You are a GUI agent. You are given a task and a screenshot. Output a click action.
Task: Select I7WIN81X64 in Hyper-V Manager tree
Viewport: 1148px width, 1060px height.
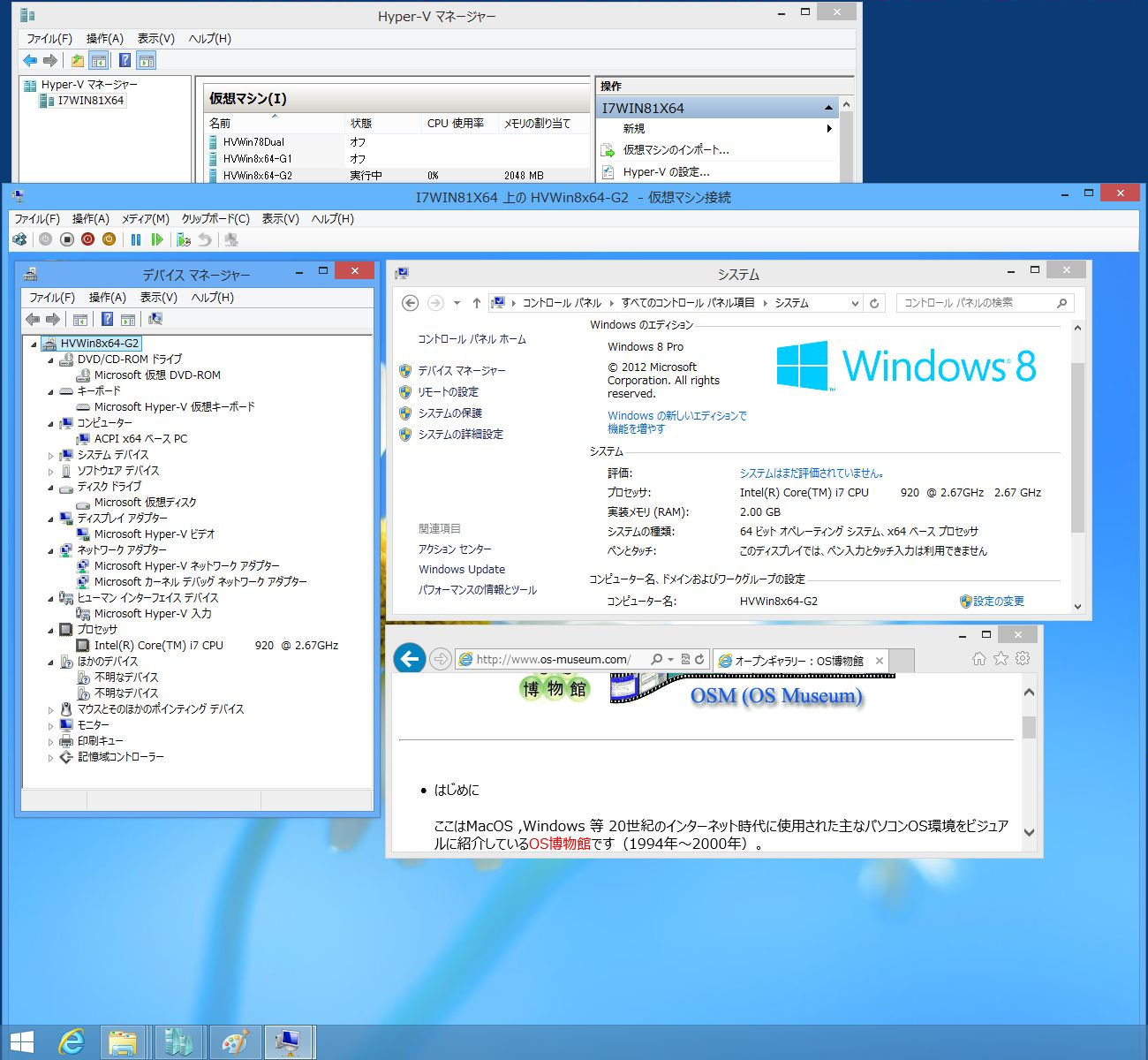coord(90,101)
